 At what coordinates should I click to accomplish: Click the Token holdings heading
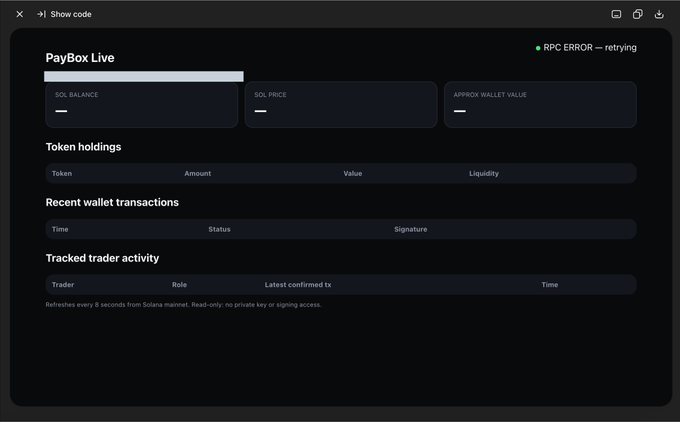83,147
